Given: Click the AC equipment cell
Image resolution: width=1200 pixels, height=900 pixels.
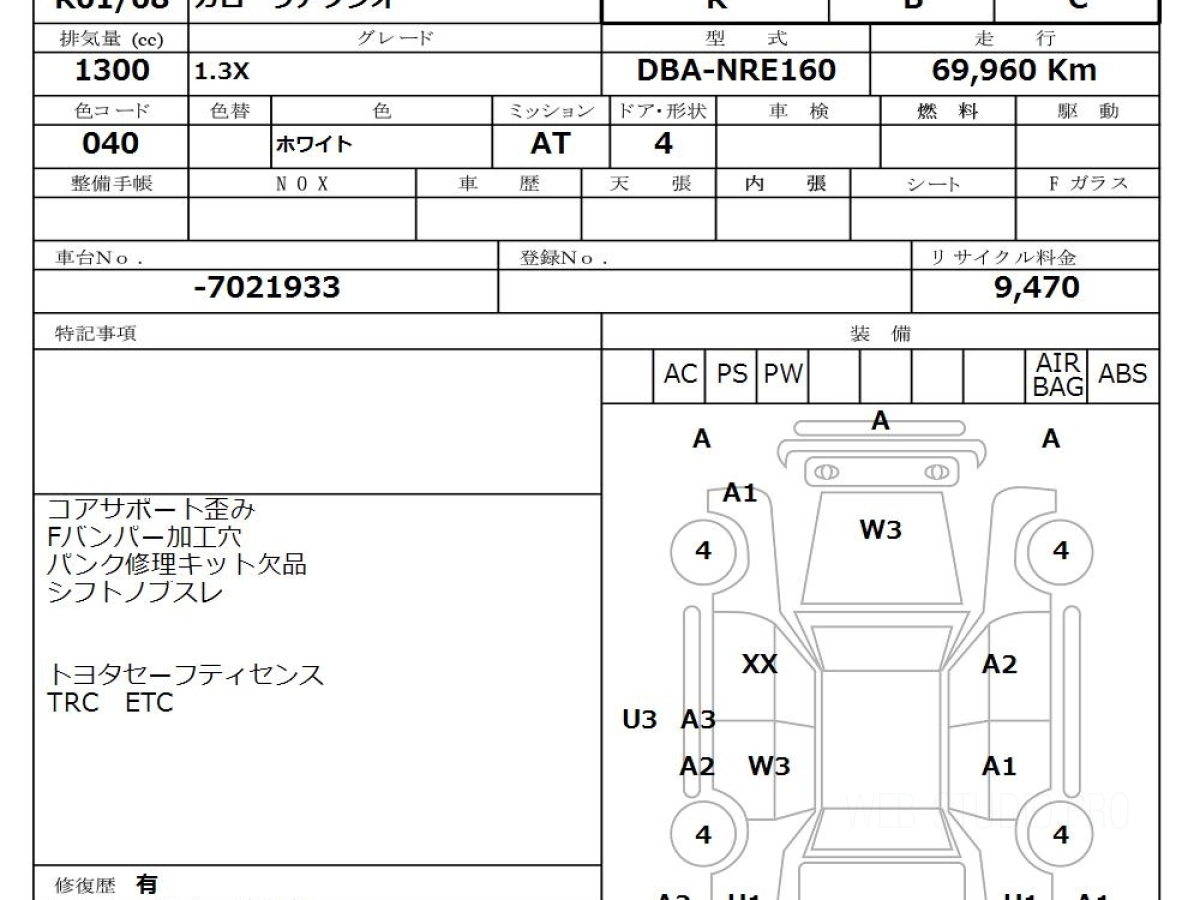Looking at the screenshot, I should tap(680, 375).
